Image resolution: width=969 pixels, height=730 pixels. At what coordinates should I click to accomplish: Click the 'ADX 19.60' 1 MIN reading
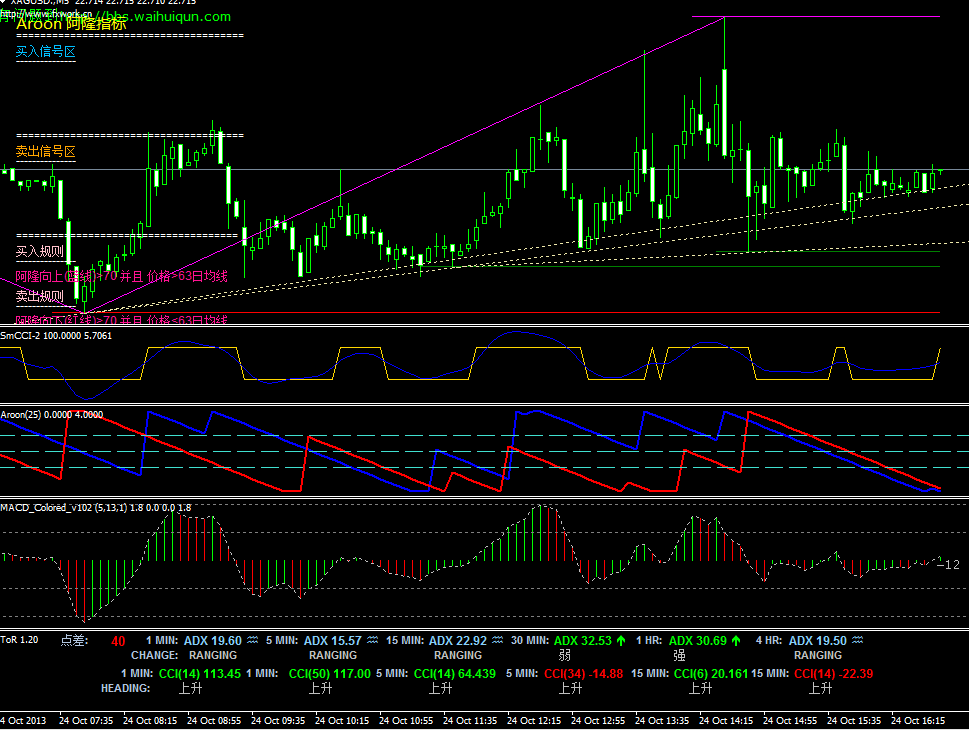coord(213,641)
